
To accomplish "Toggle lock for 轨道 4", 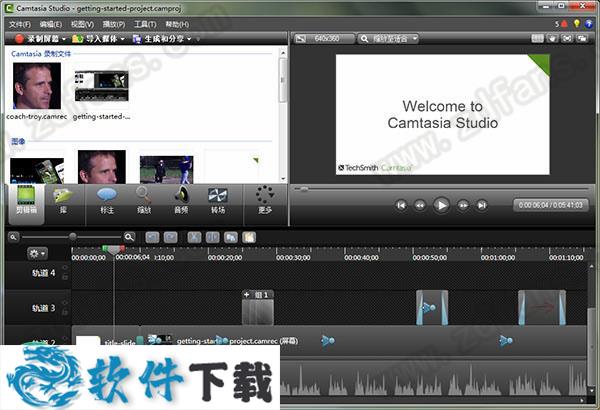I will click(x=65, y=276).
